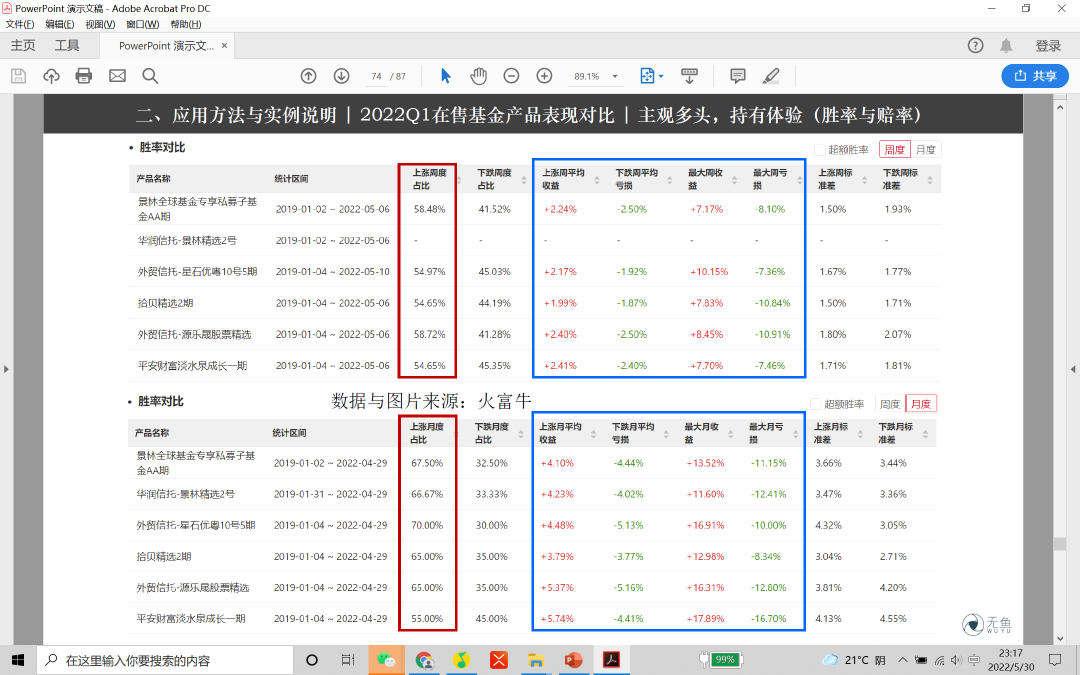Open help question mark icon
This screenshot has height=675, width=1080.
point(975,45)
